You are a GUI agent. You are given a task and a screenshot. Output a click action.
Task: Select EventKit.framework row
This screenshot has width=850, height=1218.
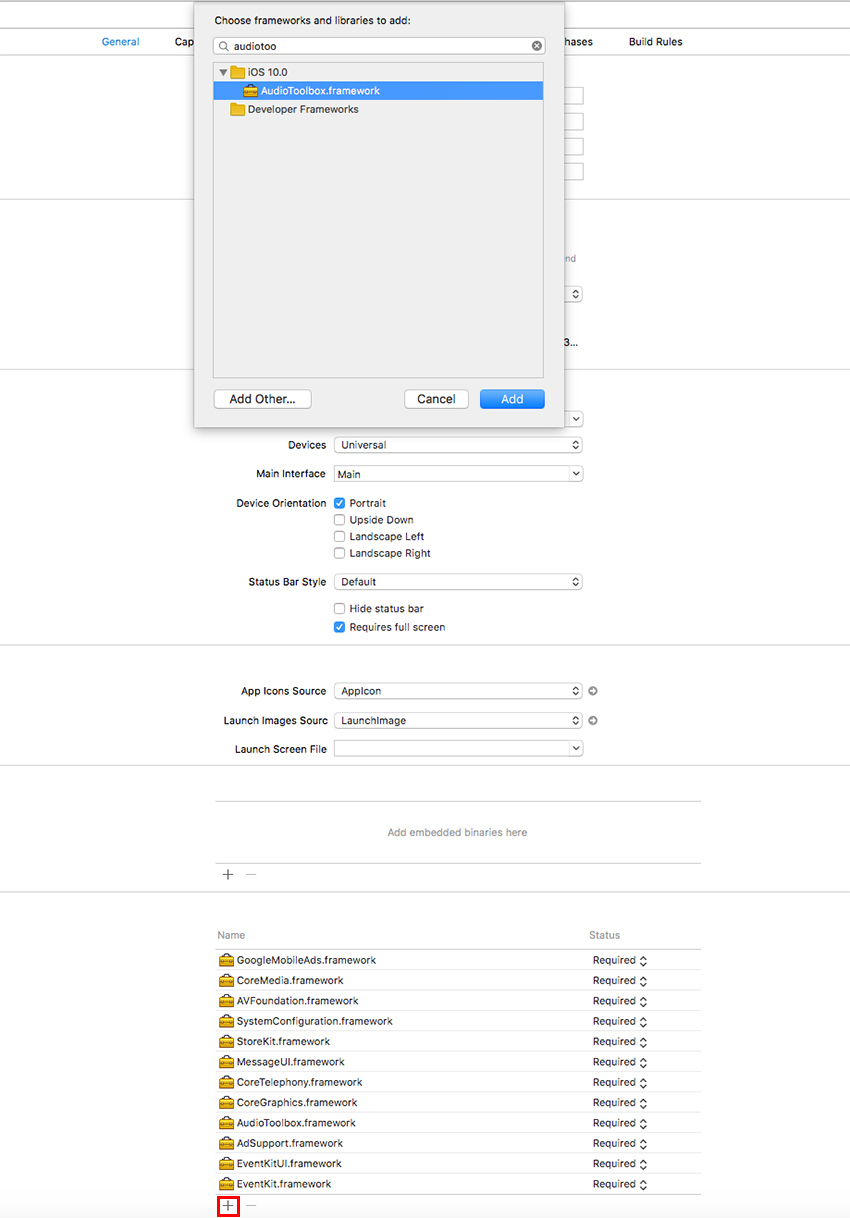[458, 1184]
